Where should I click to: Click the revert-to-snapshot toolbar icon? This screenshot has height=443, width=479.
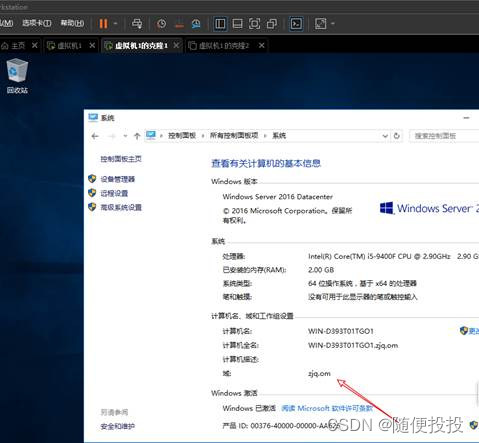pos(179,24)
